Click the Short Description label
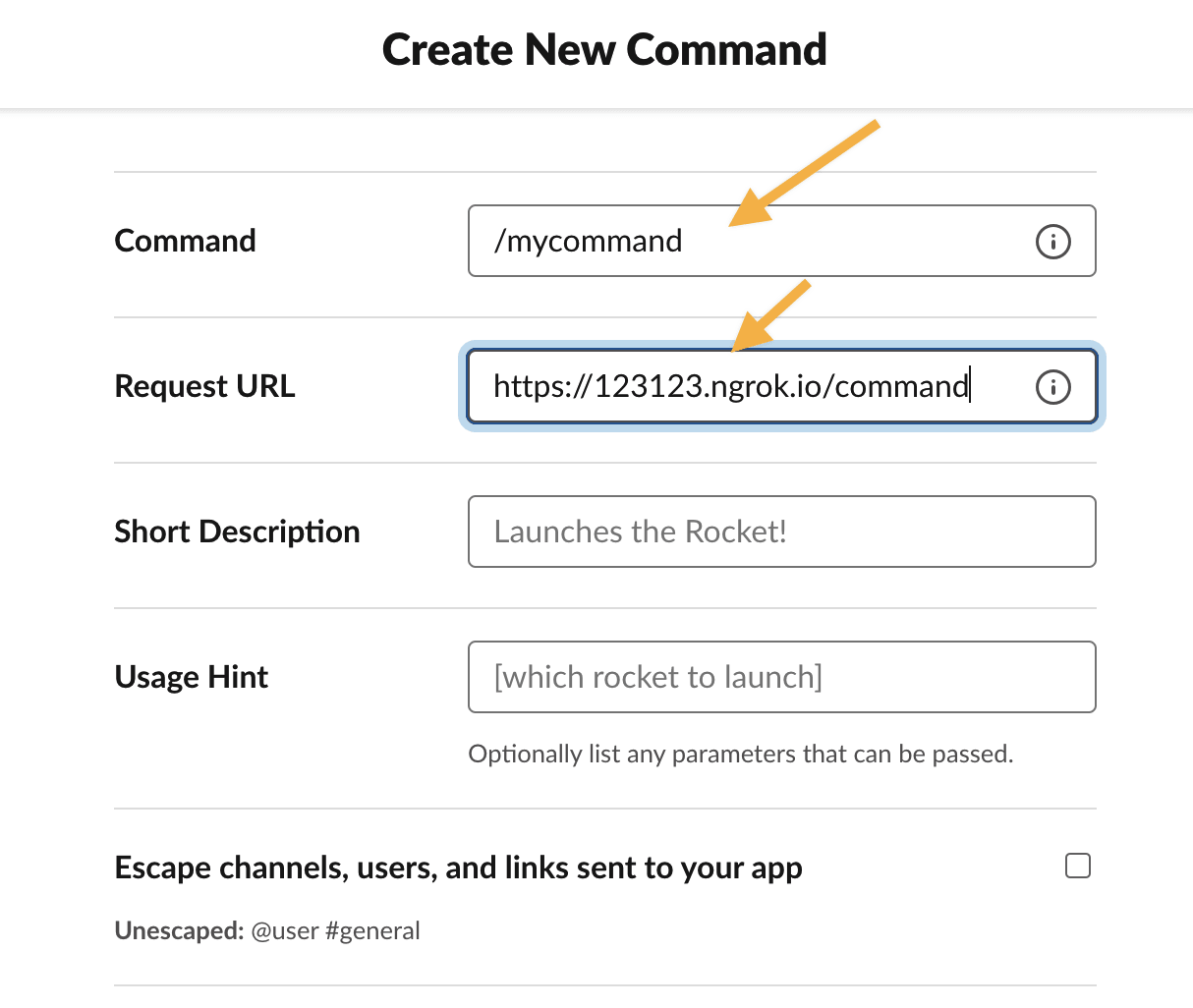Screen dimensions: 1193x1008 237,532
